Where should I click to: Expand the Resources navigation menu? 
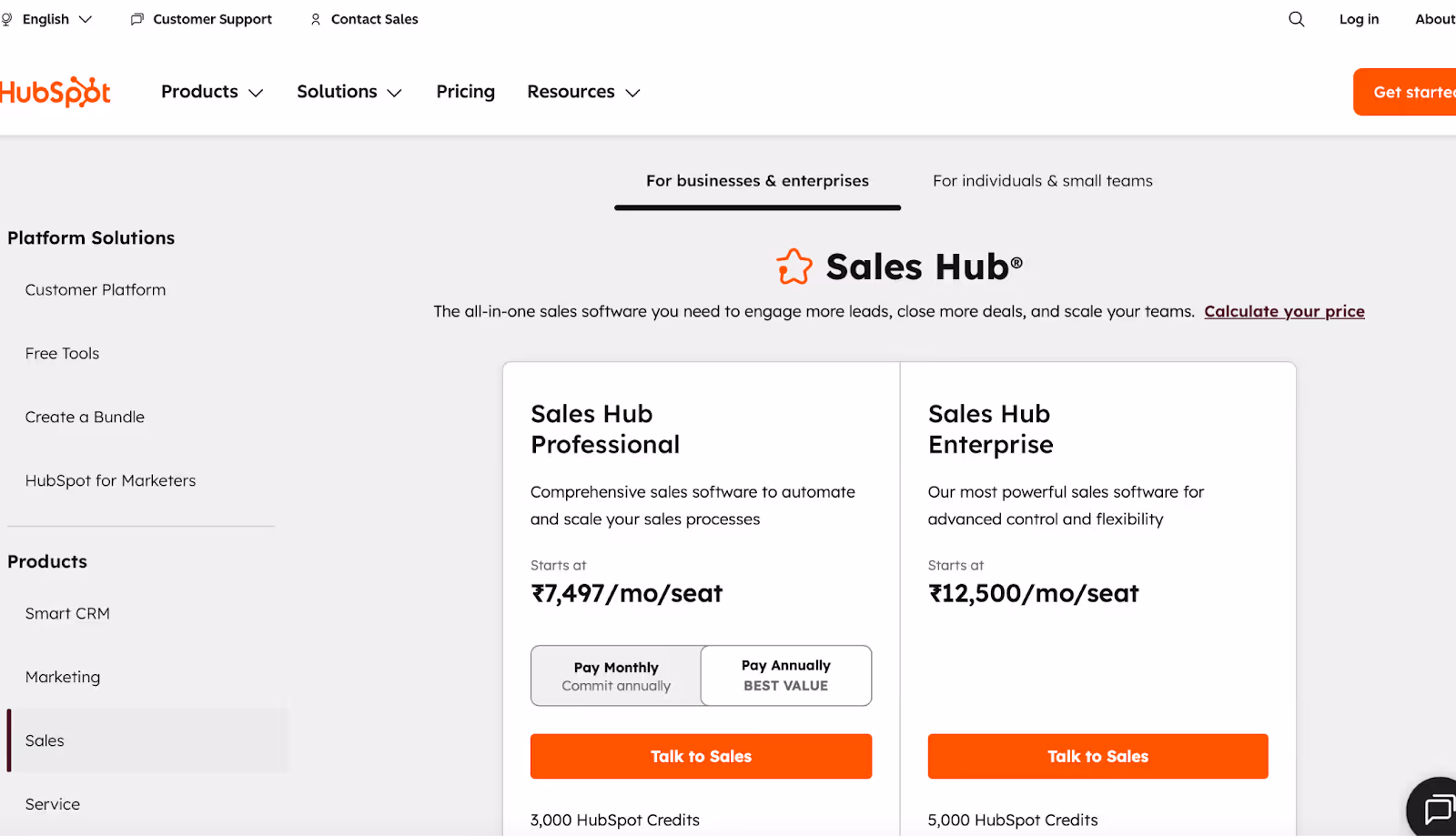click(583, 92)
